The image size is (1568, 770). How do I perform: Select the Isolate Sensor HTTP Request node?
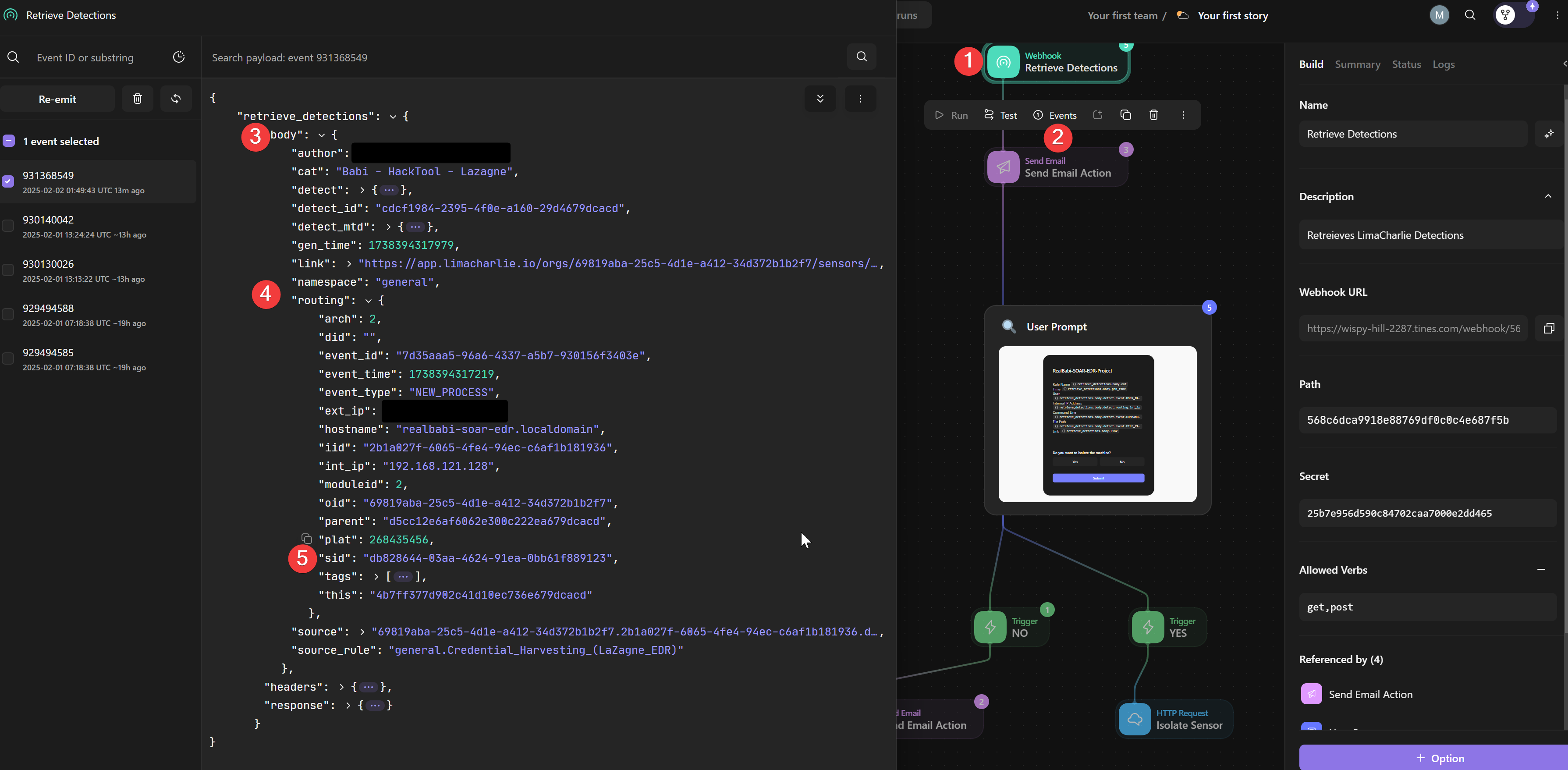click(1175, 720)
